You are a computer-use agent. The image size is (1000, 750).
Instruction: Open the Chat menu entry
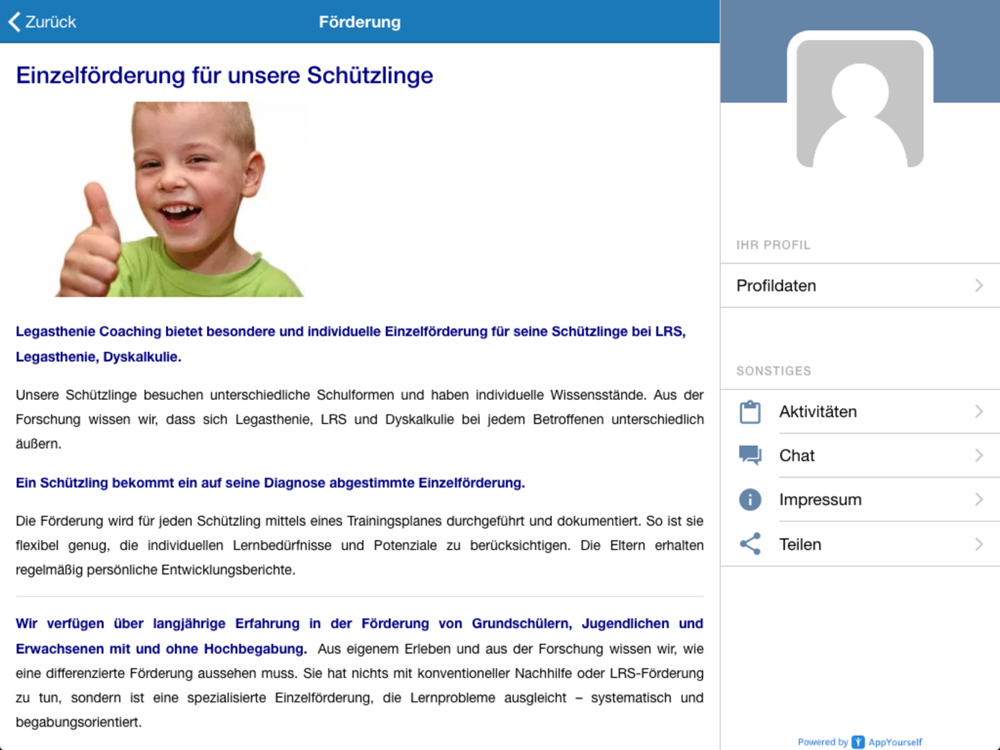click(x=860, y=455)
